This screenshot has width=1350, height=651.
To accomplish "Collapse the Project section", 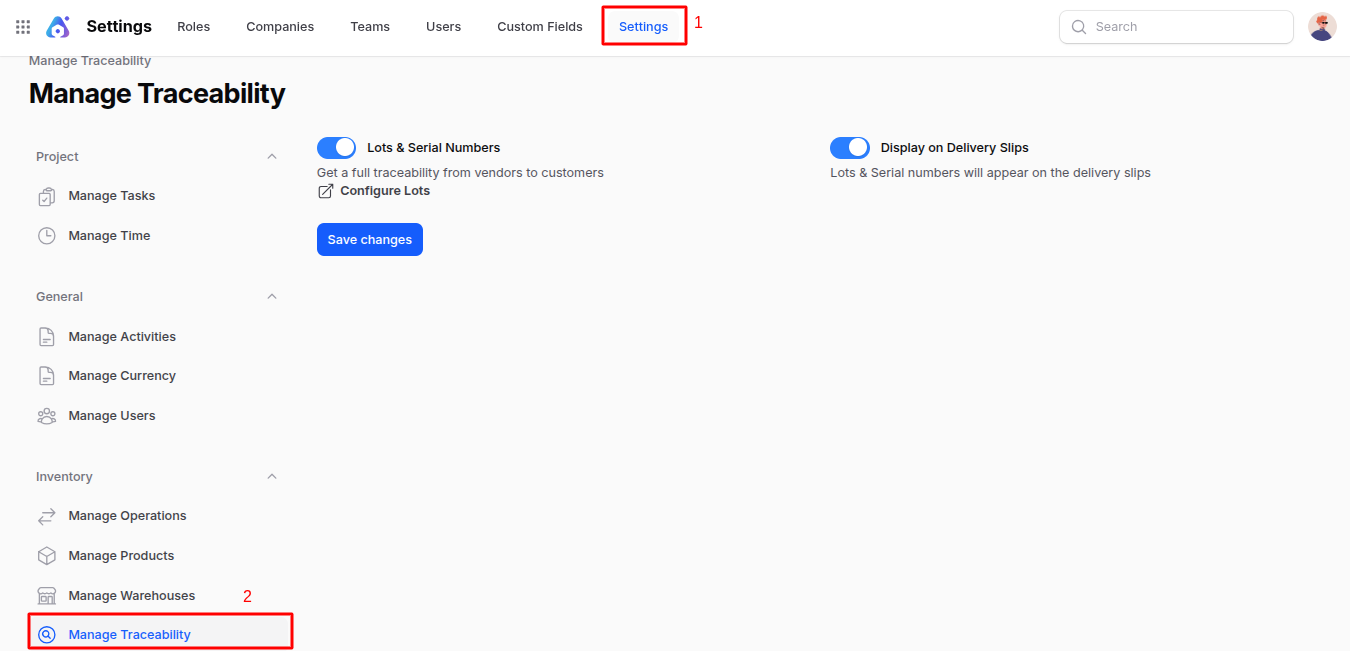I will (272, 157).
